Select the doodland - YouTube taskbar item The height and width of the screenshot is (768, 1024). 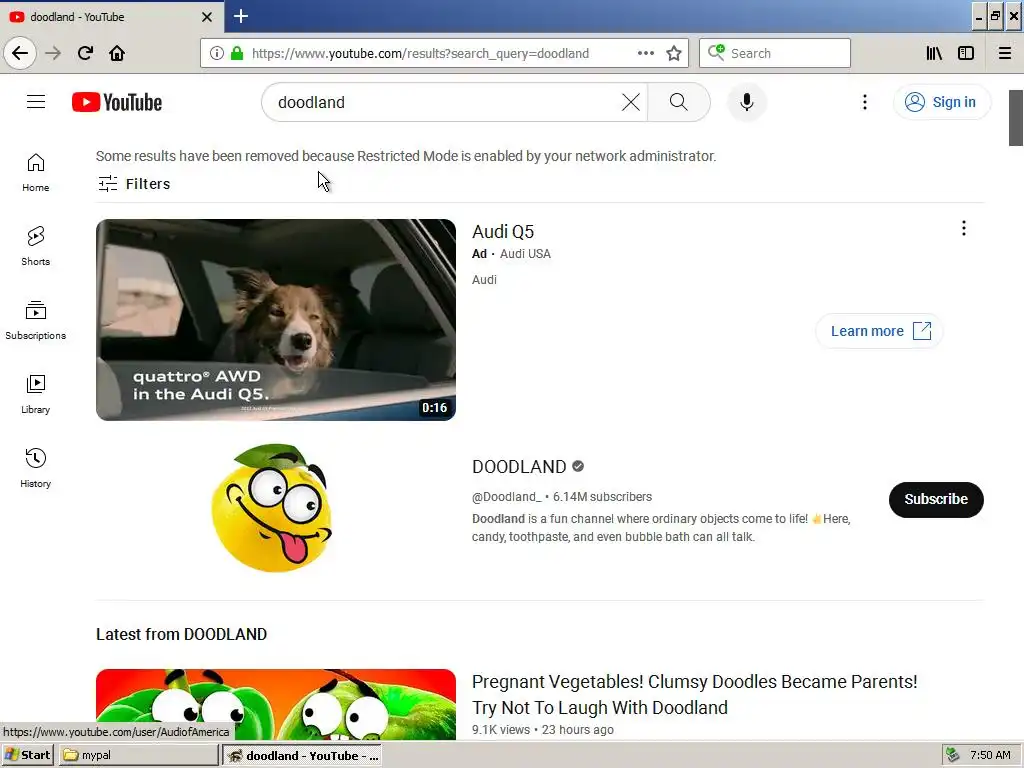click(302, 755)
